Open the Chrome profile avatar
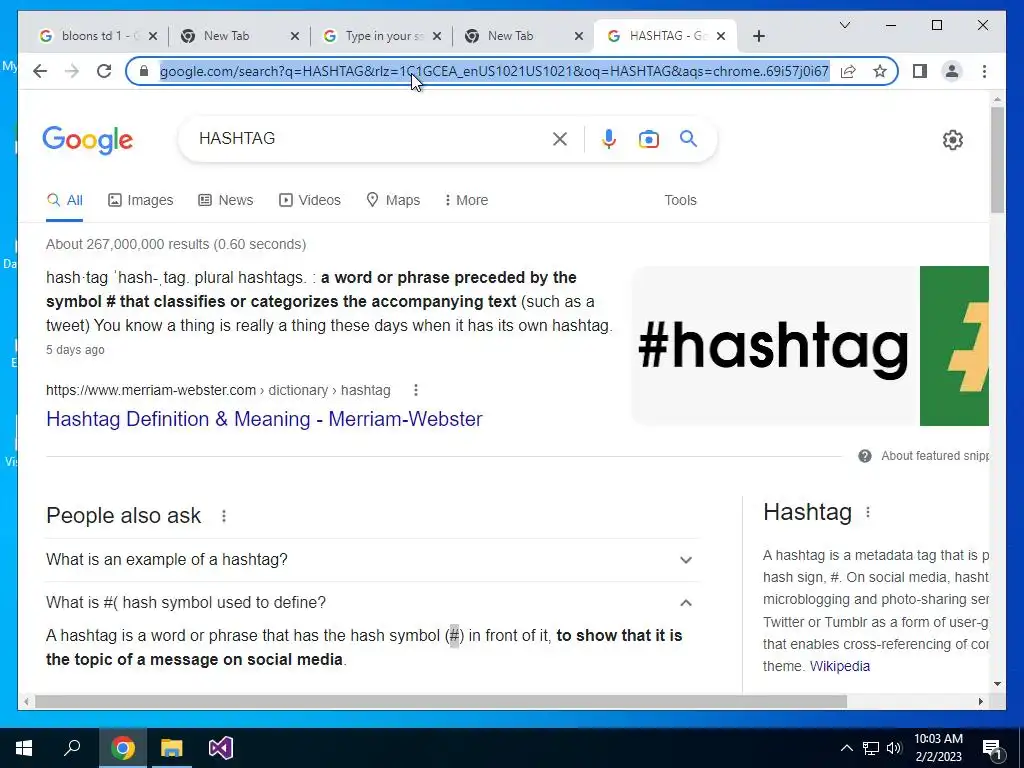 952,71
